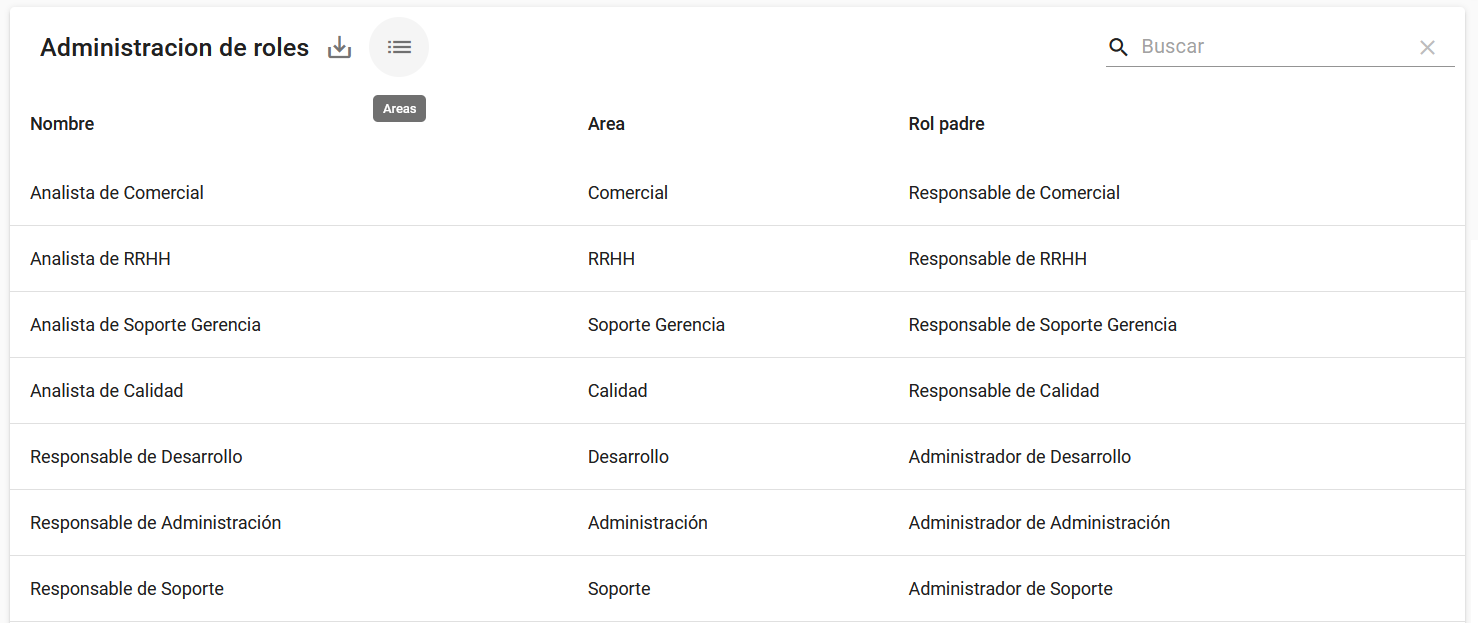Open the Responsable de Administración name cell
Image resolution: width=1479 pixels, height=623 pixels.
click(x=155, y=523)
